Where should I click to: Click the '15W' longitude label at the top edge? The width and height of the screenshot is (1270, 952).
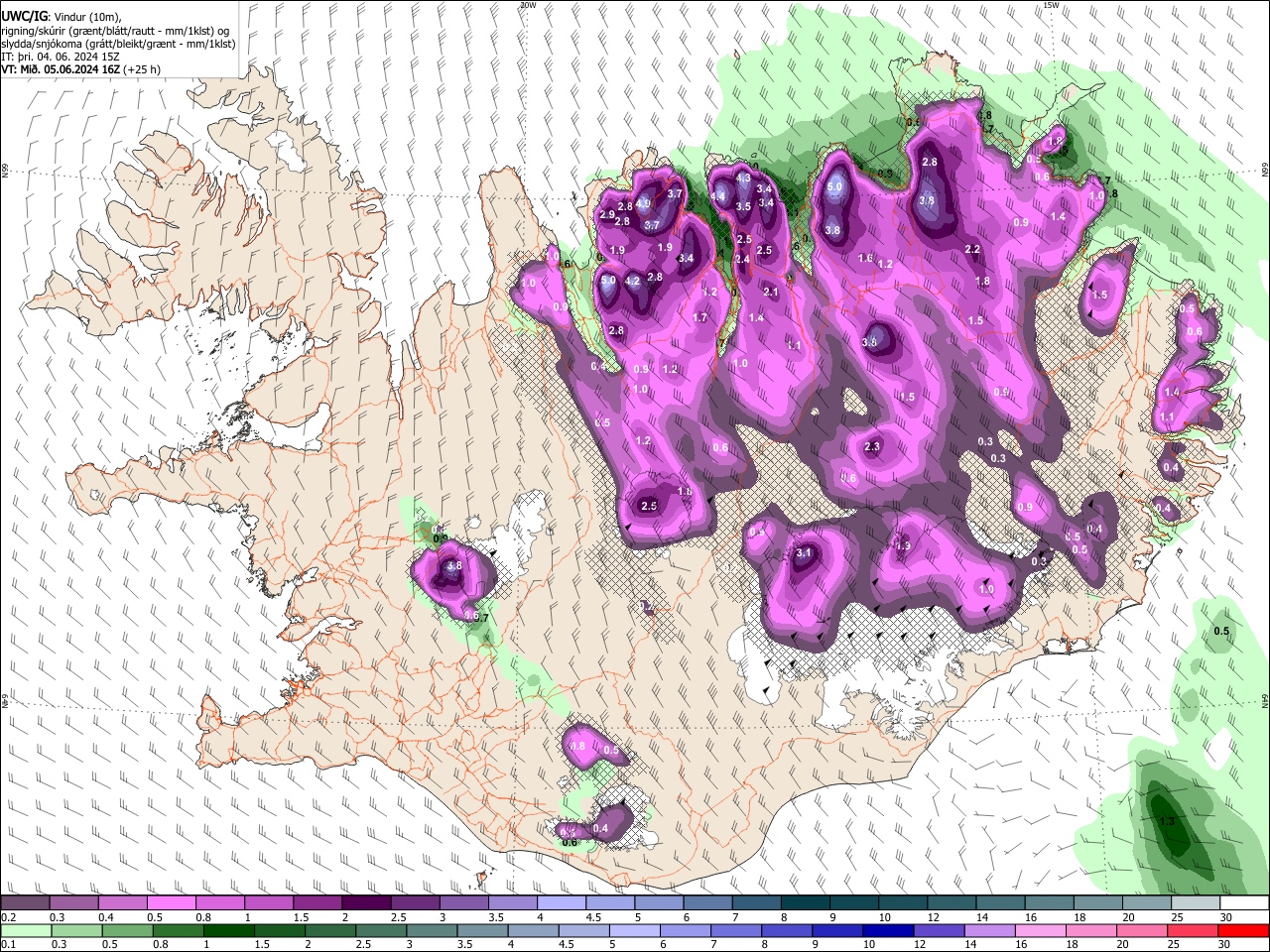(x=1051, y=5)
